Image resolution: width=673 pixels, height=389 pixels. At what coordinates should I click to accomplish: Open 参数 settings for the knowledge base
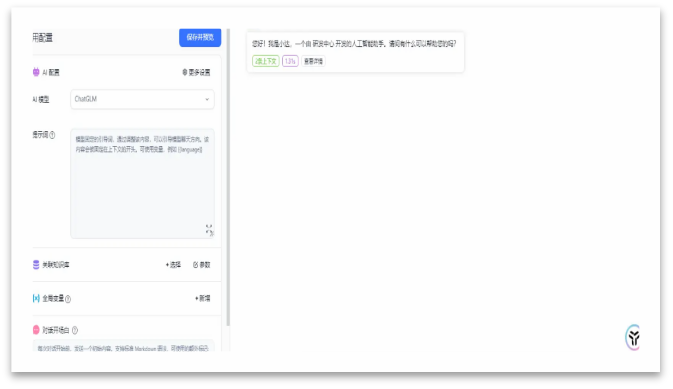(202, 264)
